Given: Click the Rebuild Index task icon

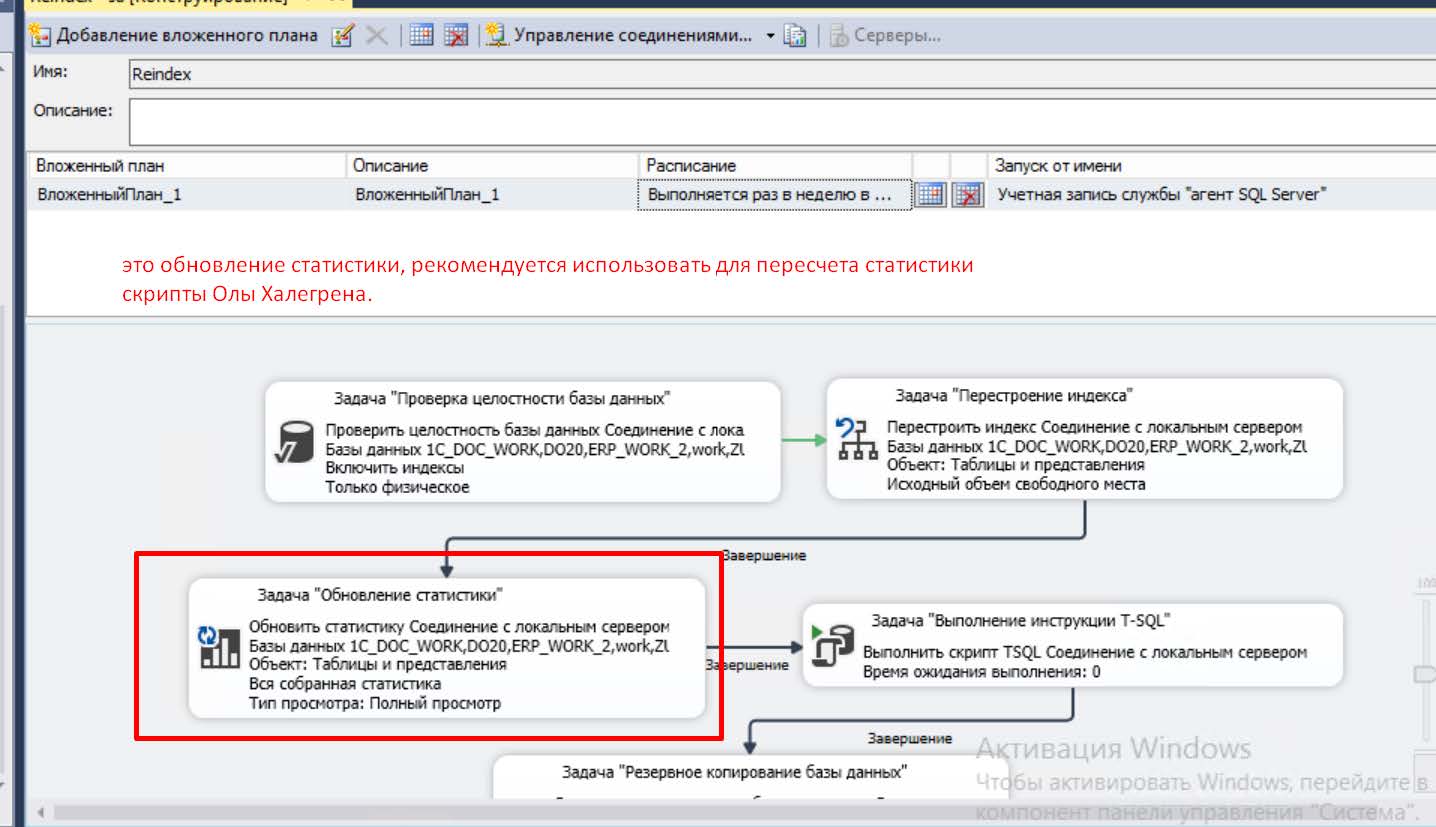Looking at the screenshot, I should click(x=856, y=440).
